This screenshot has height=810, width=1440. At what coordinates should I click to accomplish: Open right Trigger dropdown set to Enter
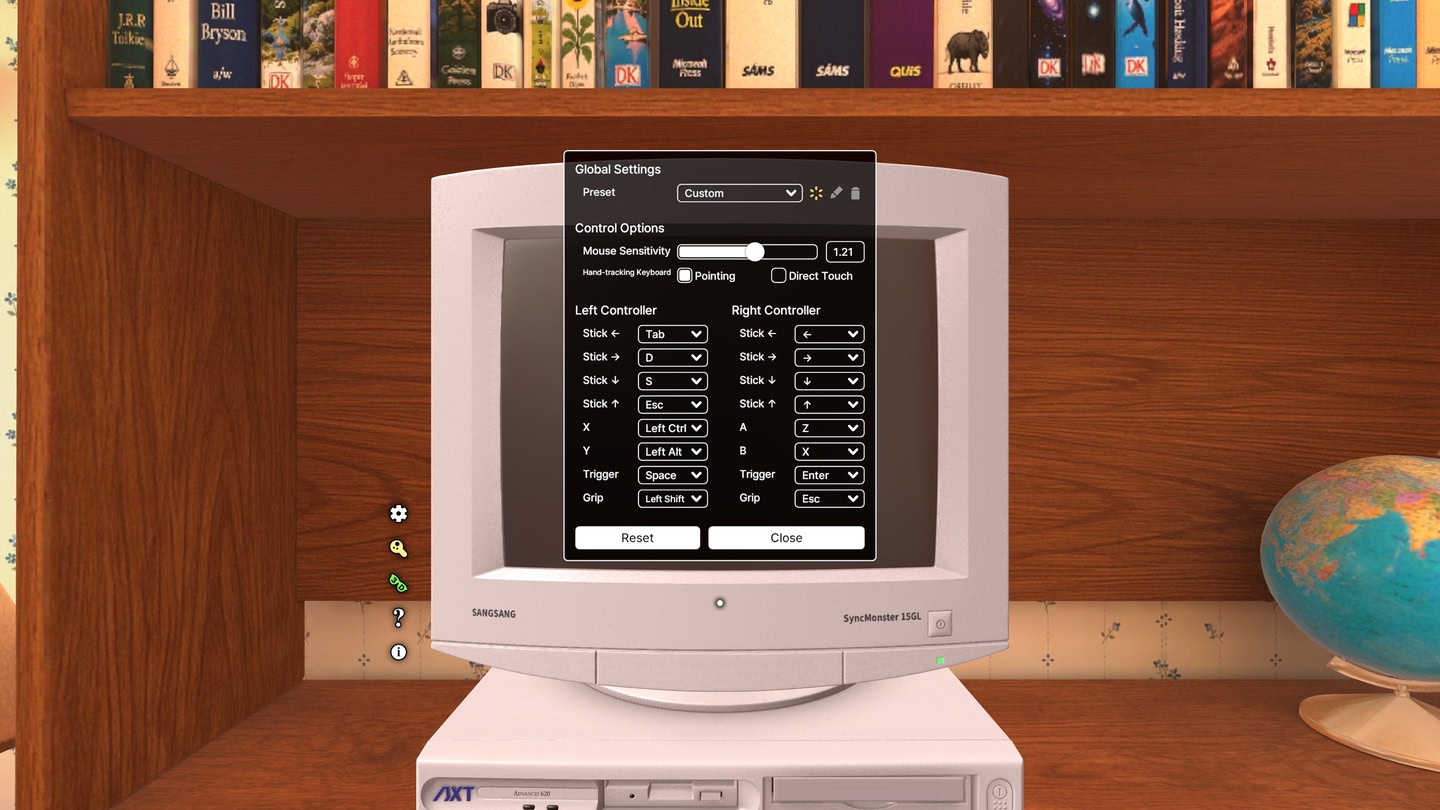click(829, 475)
